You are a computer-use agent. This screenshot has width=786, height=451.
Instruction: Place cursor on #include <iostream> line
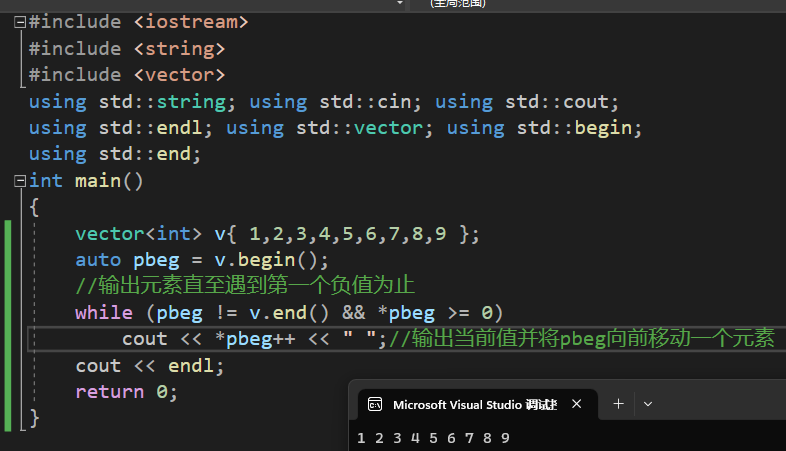point(138,22)
